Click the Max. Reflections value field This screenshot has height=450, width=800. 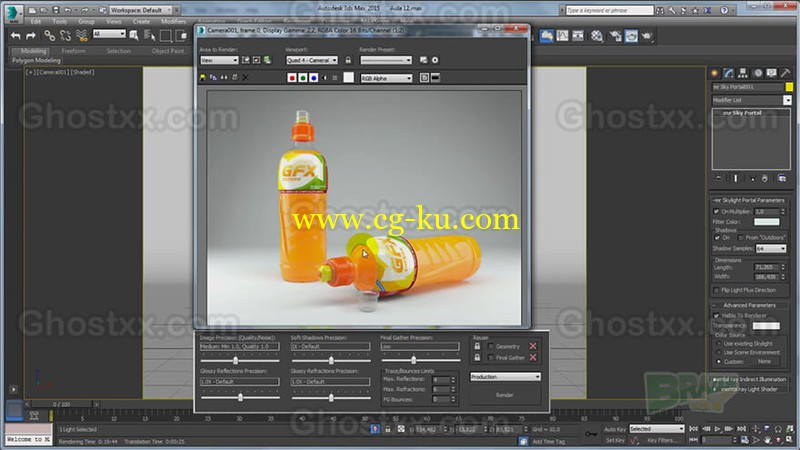(441, 380)
